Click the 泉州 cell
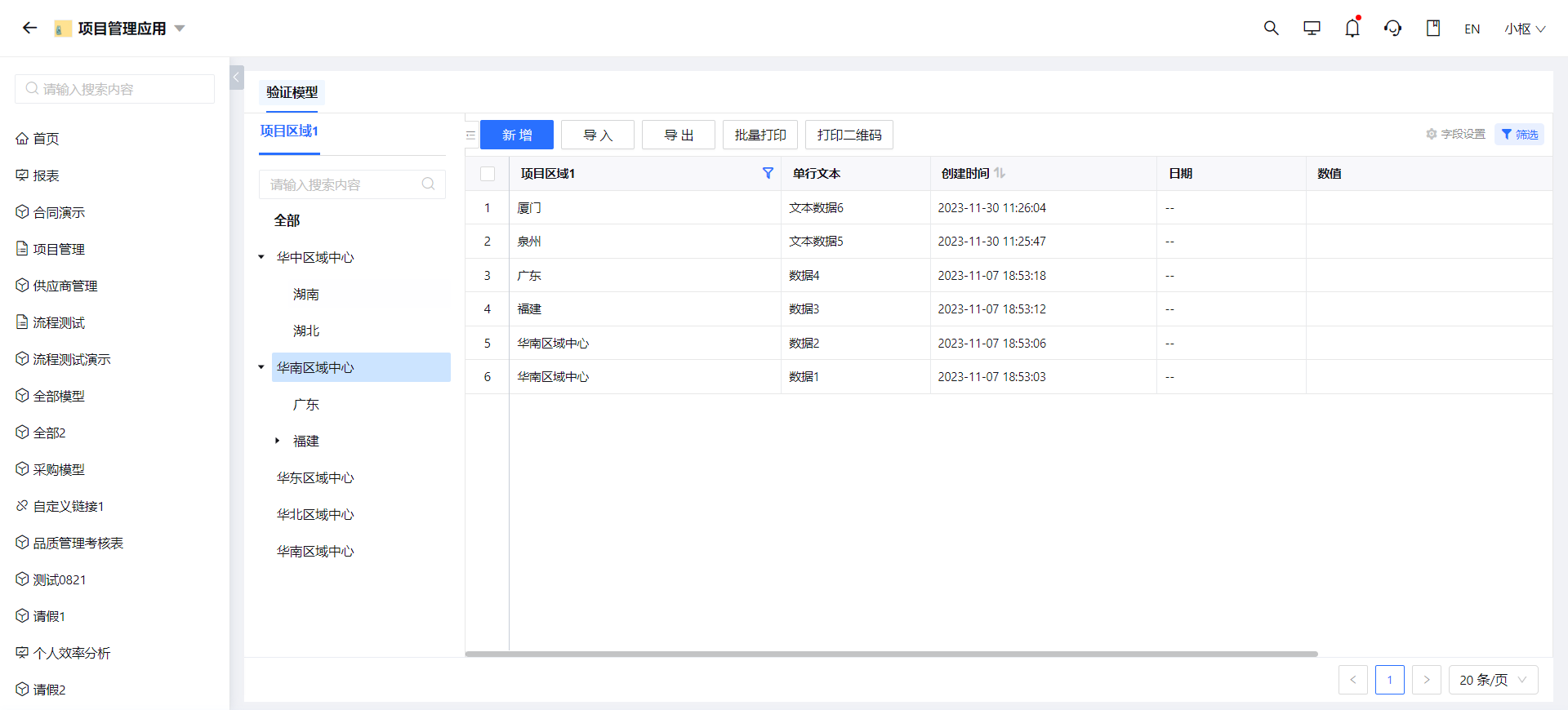 [x=645, y=242]
